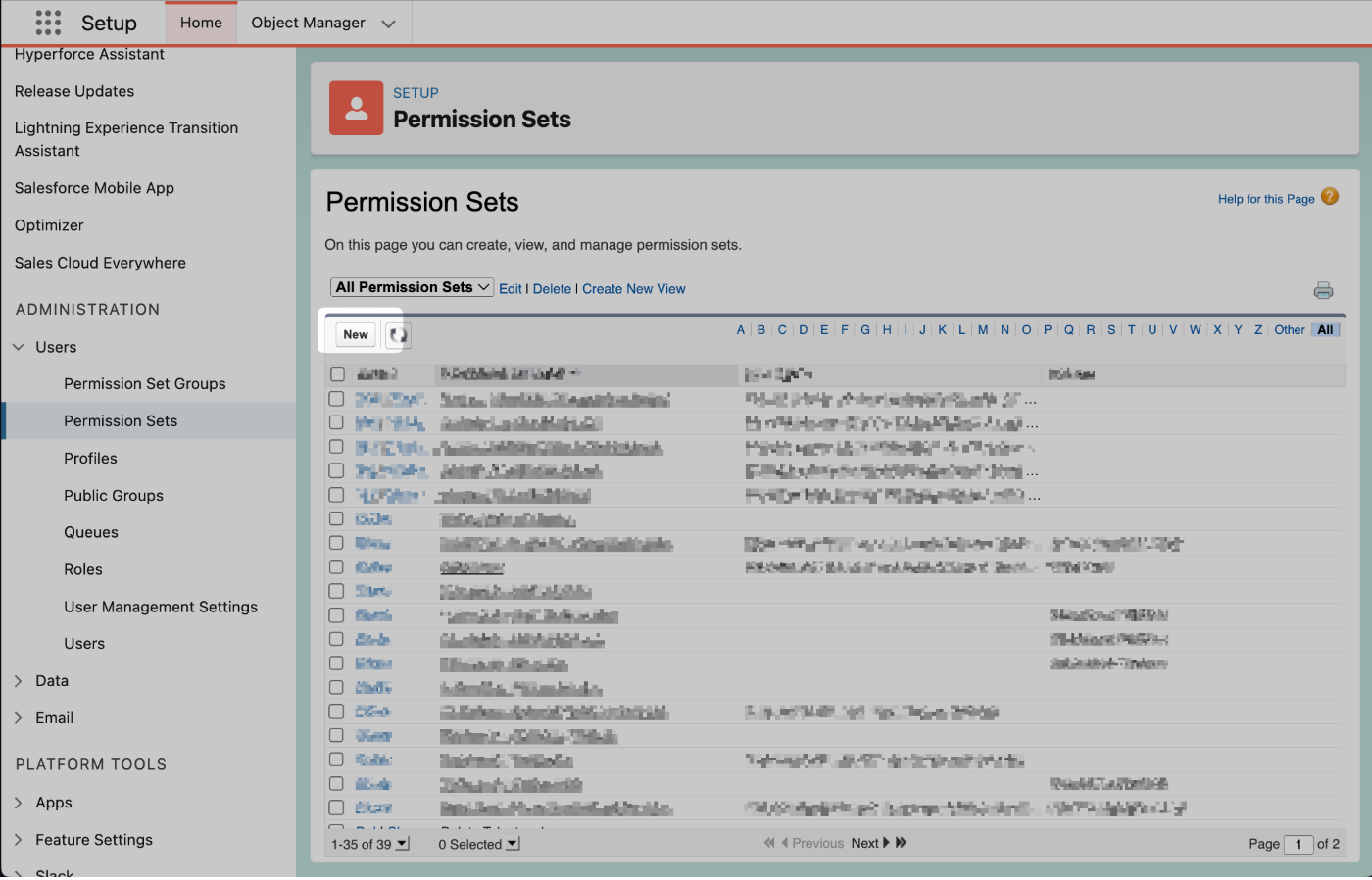Filter list by letter S
The image size is (1372, 880).
pyautogui.click(x=1111, y=330)
